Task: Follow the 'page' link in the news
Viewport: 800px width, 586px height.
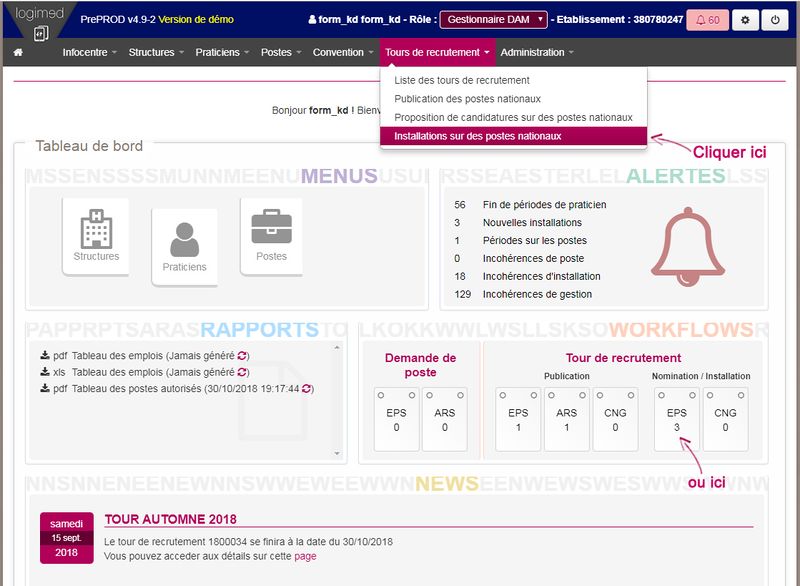Action: [x=305, y=556]
